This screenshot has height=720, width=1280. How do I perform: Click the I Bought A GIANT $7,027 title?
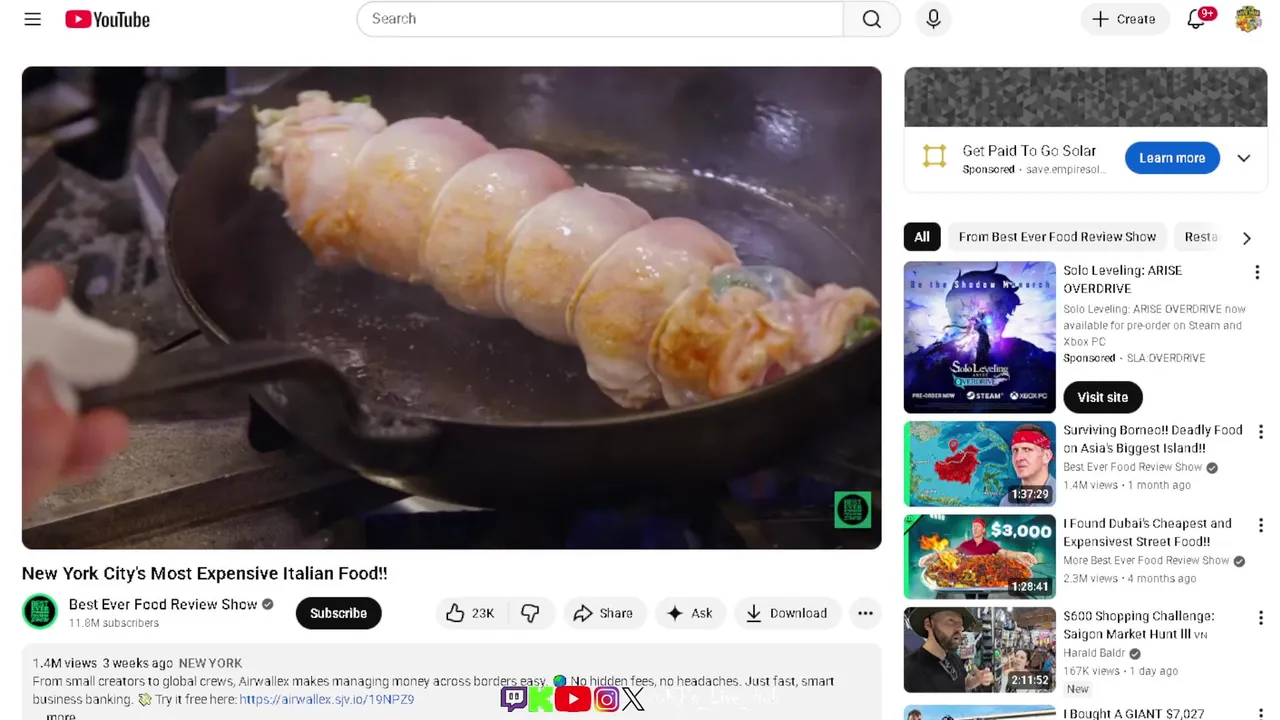pos(1134,713)
